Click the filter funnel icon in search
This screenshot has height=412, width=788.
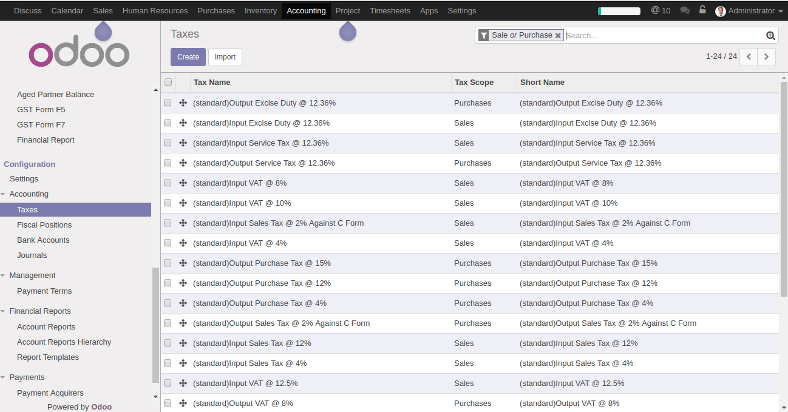(483, 35)
